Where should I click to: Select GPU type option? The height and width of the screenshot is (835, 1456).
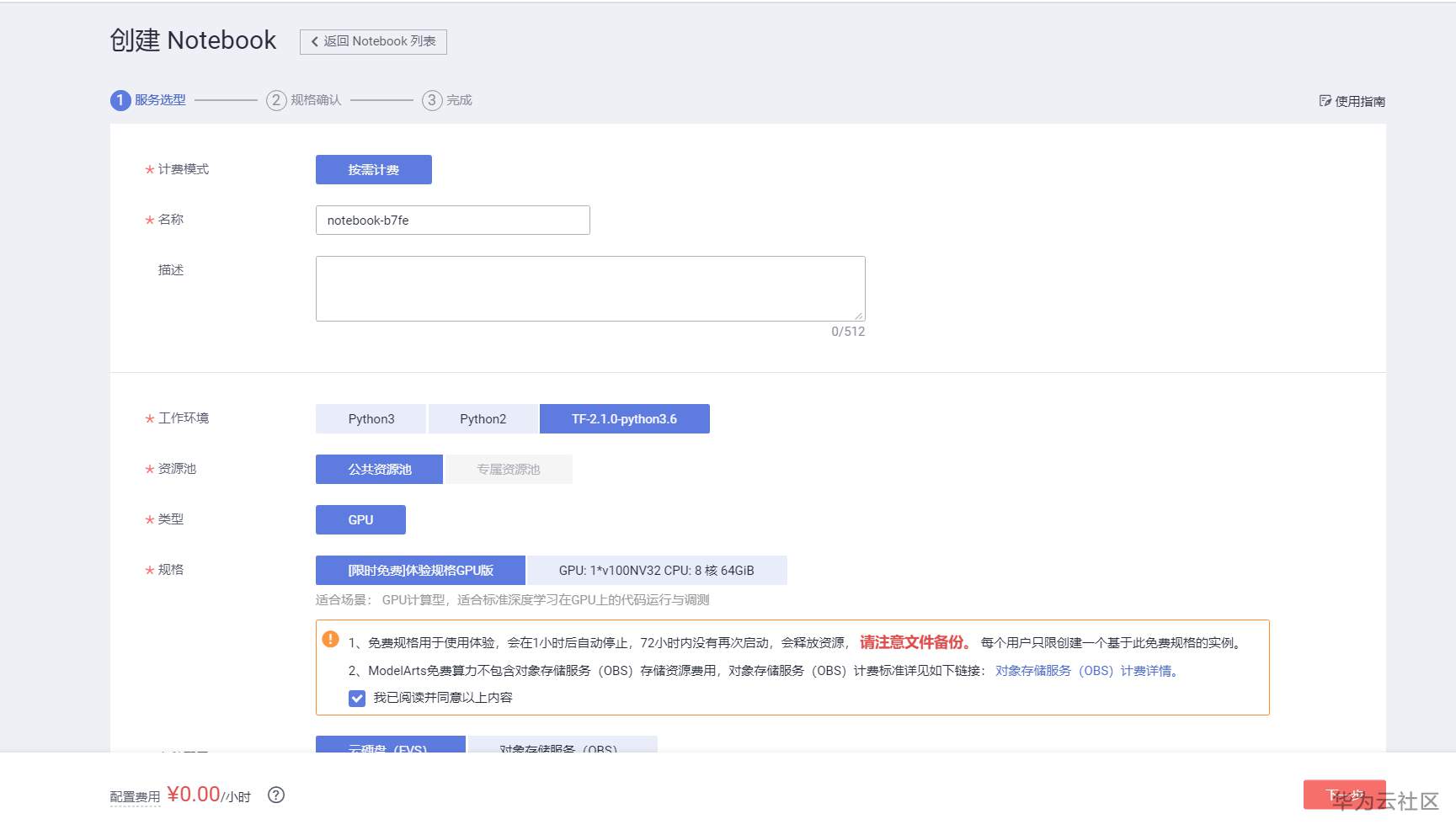point(360,519)
